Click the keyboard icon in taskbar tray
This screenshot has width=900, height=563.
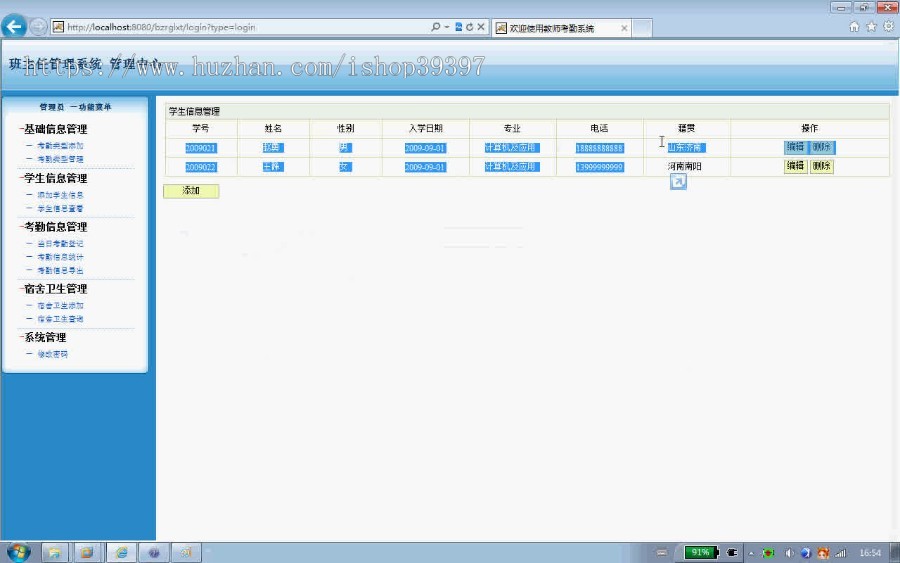[662, 553]
